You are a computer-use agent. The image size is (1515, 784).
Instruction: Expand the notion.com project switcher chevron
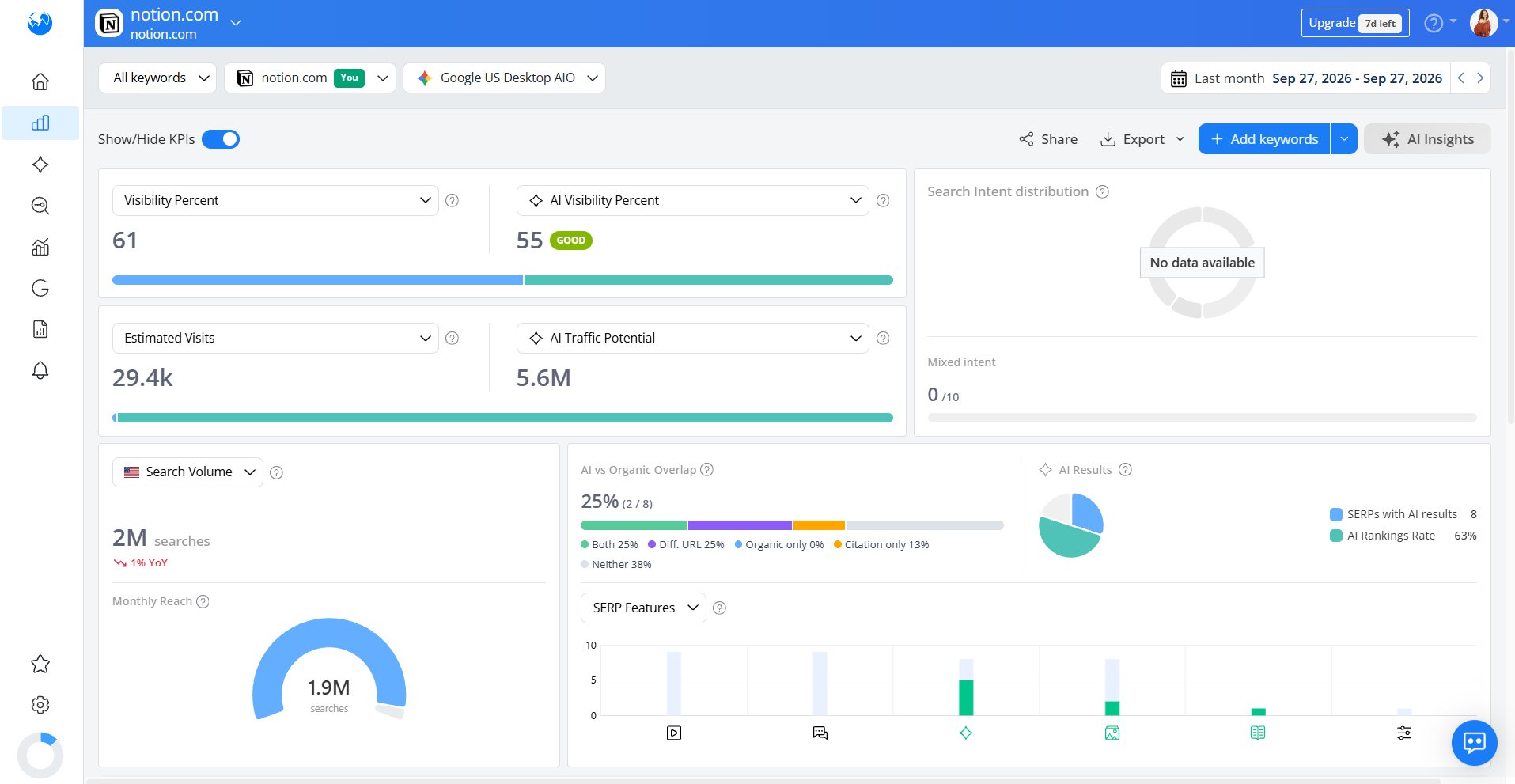click(x=236, y=23)
